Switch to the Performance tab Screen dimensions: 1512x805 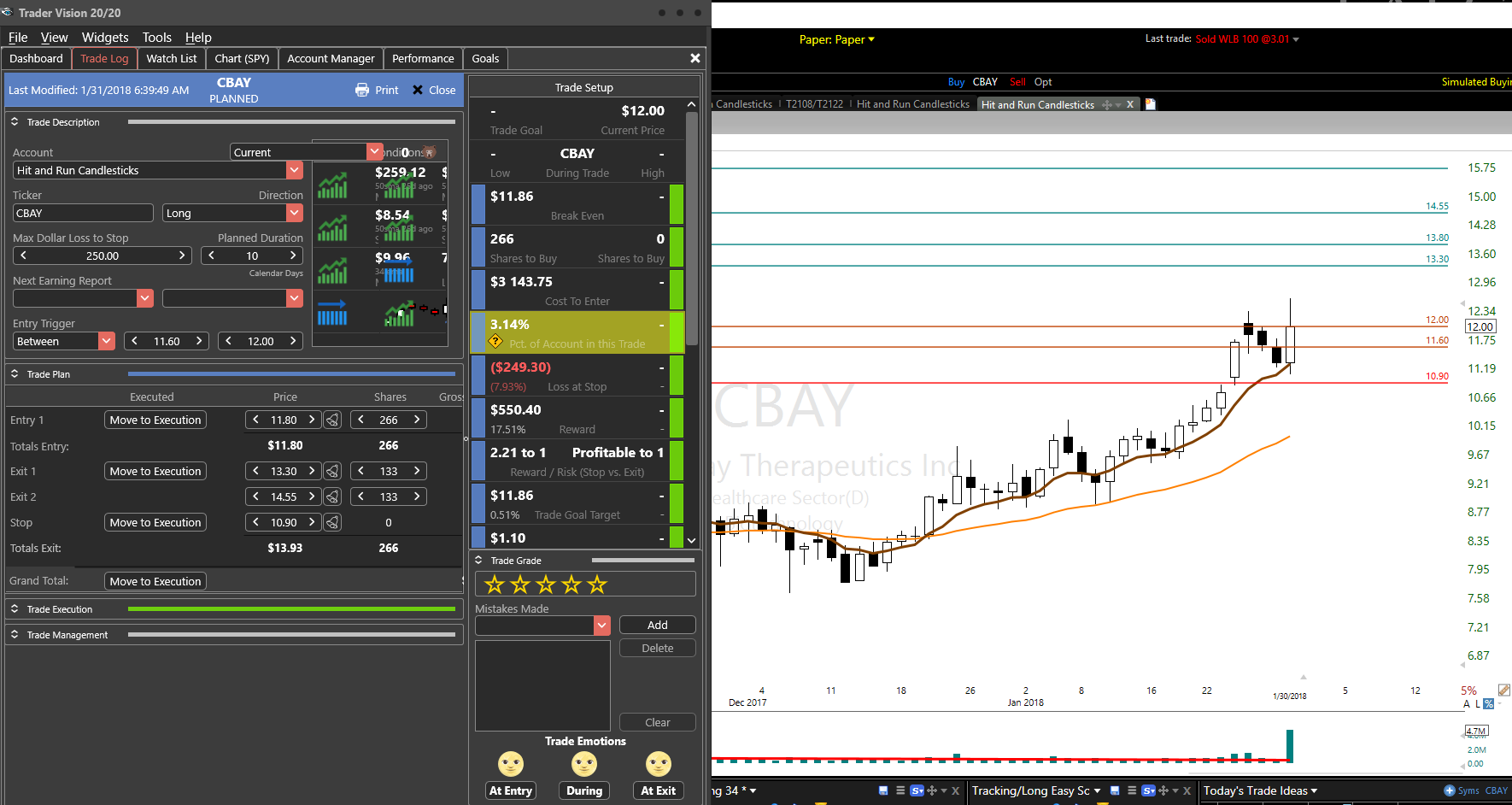pyautogui.click(x=422, y=58)
